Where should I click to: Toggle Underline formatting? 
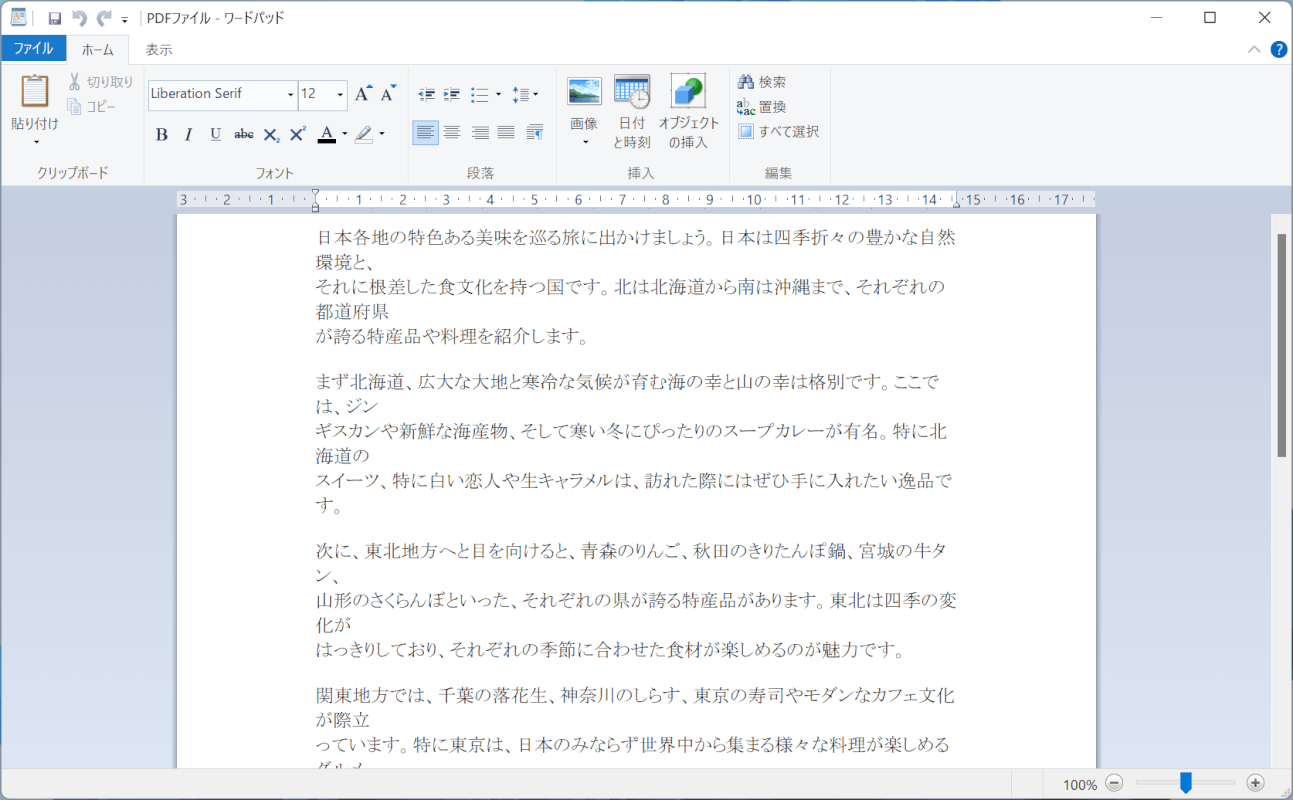[x=215, y=134]
